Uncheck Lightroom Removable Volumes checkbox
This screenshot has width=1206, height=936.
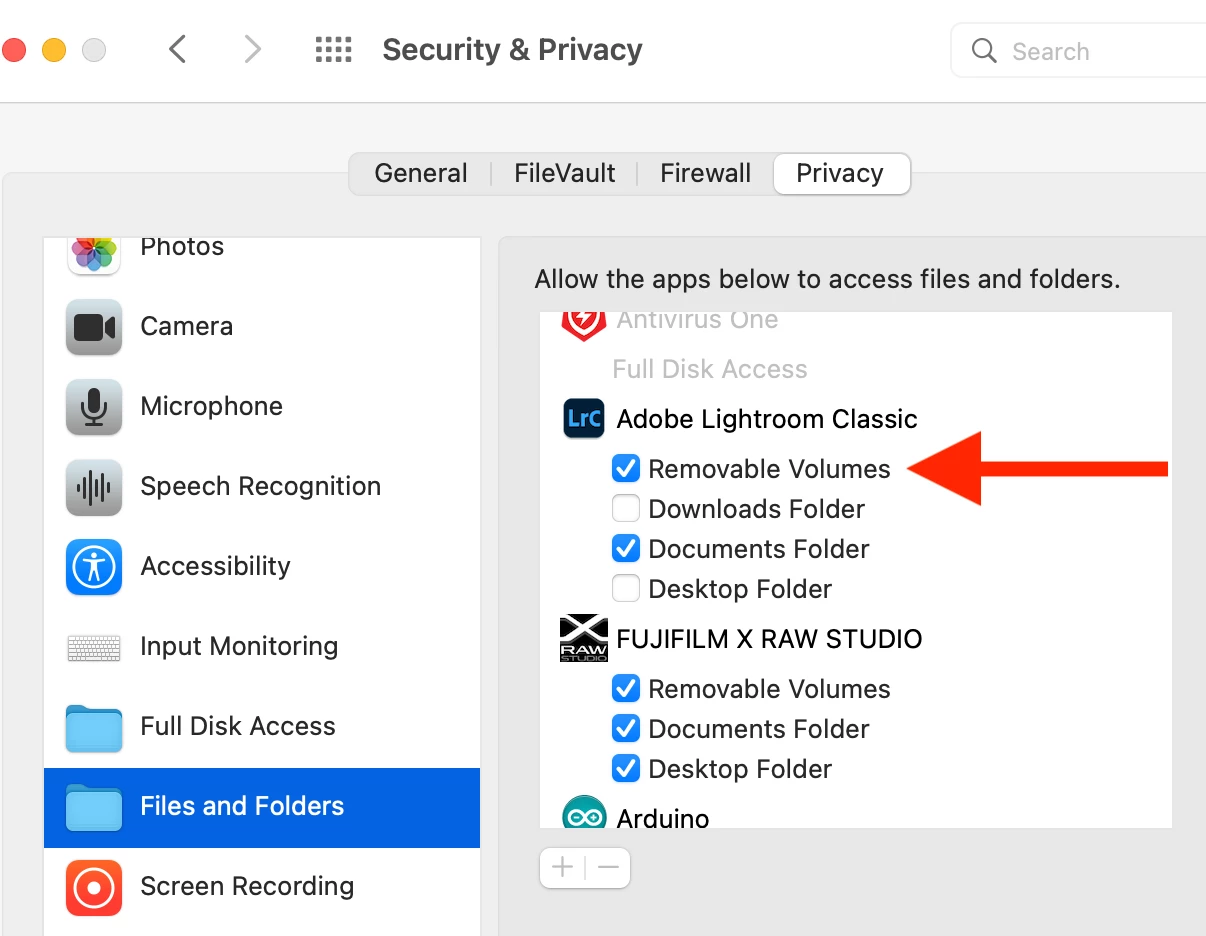pos(626,468)
